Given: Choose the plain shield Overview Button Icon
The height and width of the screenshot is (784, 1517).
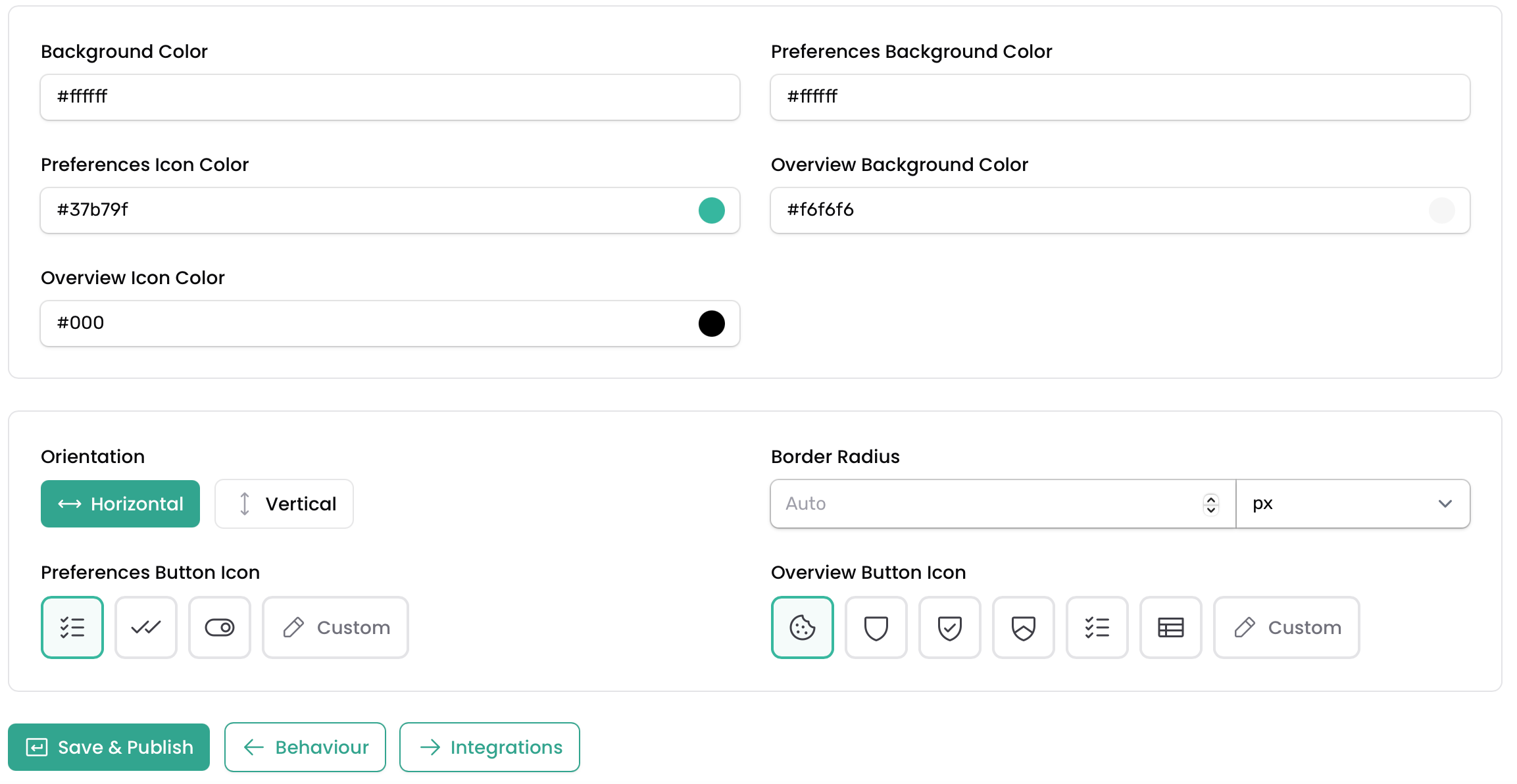Looking at the screenshot, I should click(x=876, y=627).
